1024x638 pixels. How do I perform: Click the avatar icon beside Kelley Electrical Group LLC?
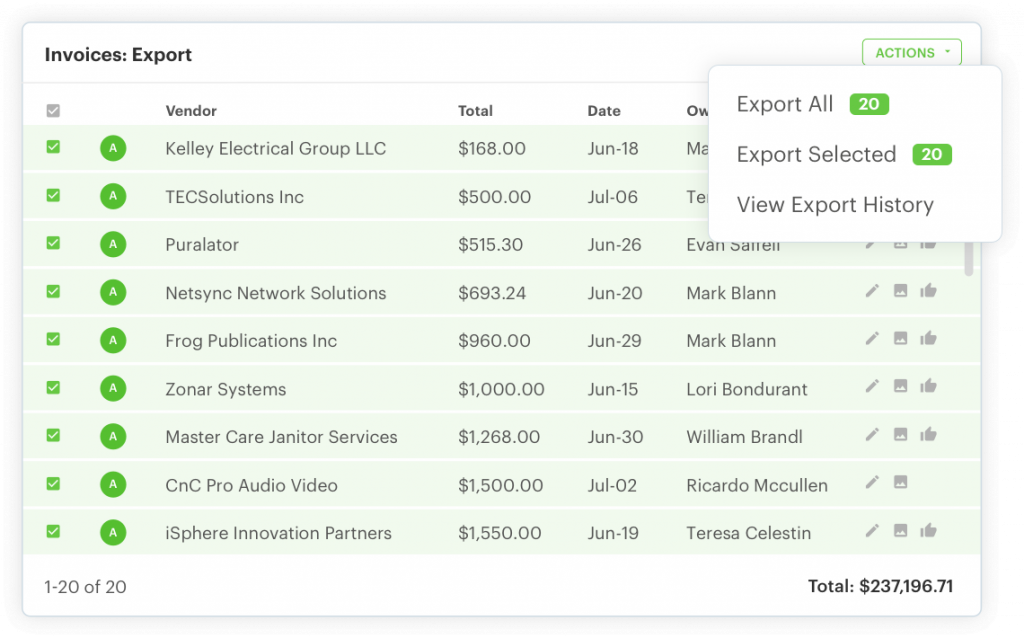(x=113, y=147)
